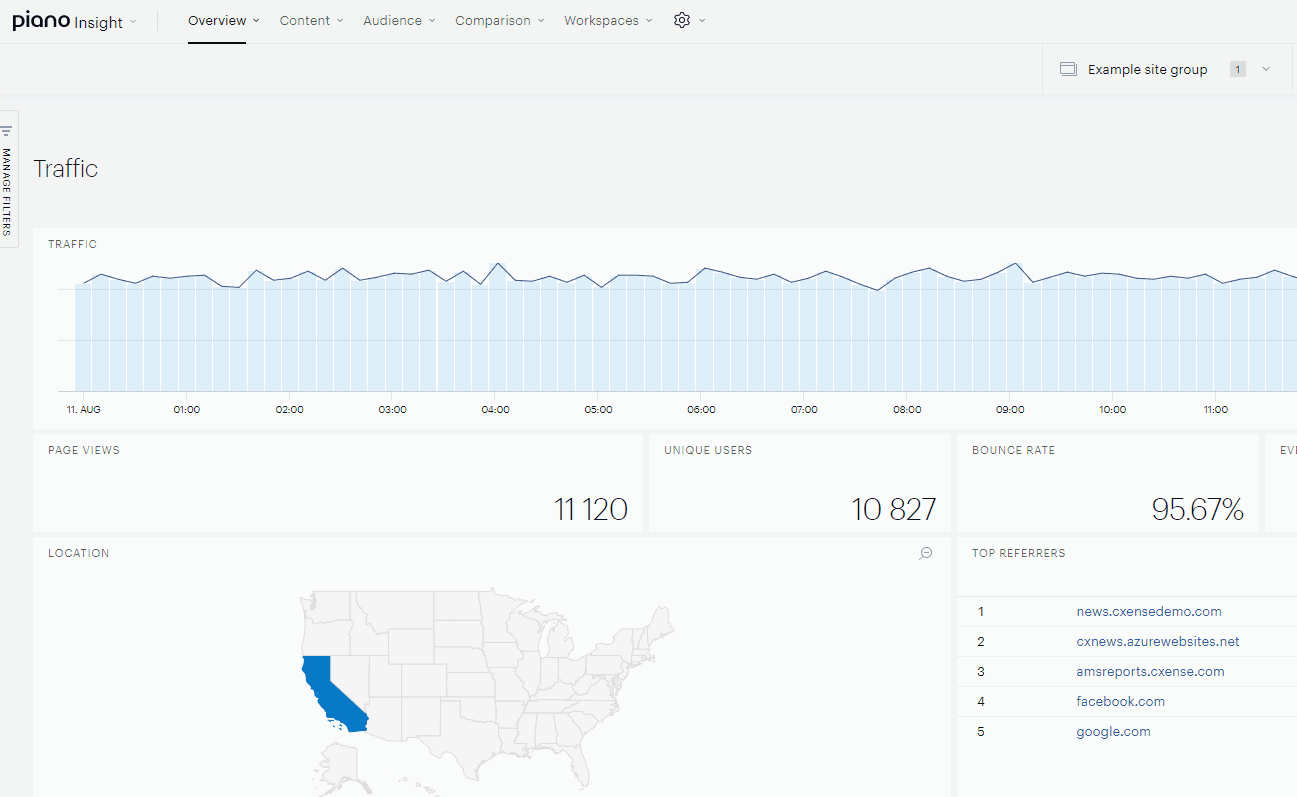1297x797 pixels.
Task: Open the Example site group dropdown
Action: [1166, 69]
